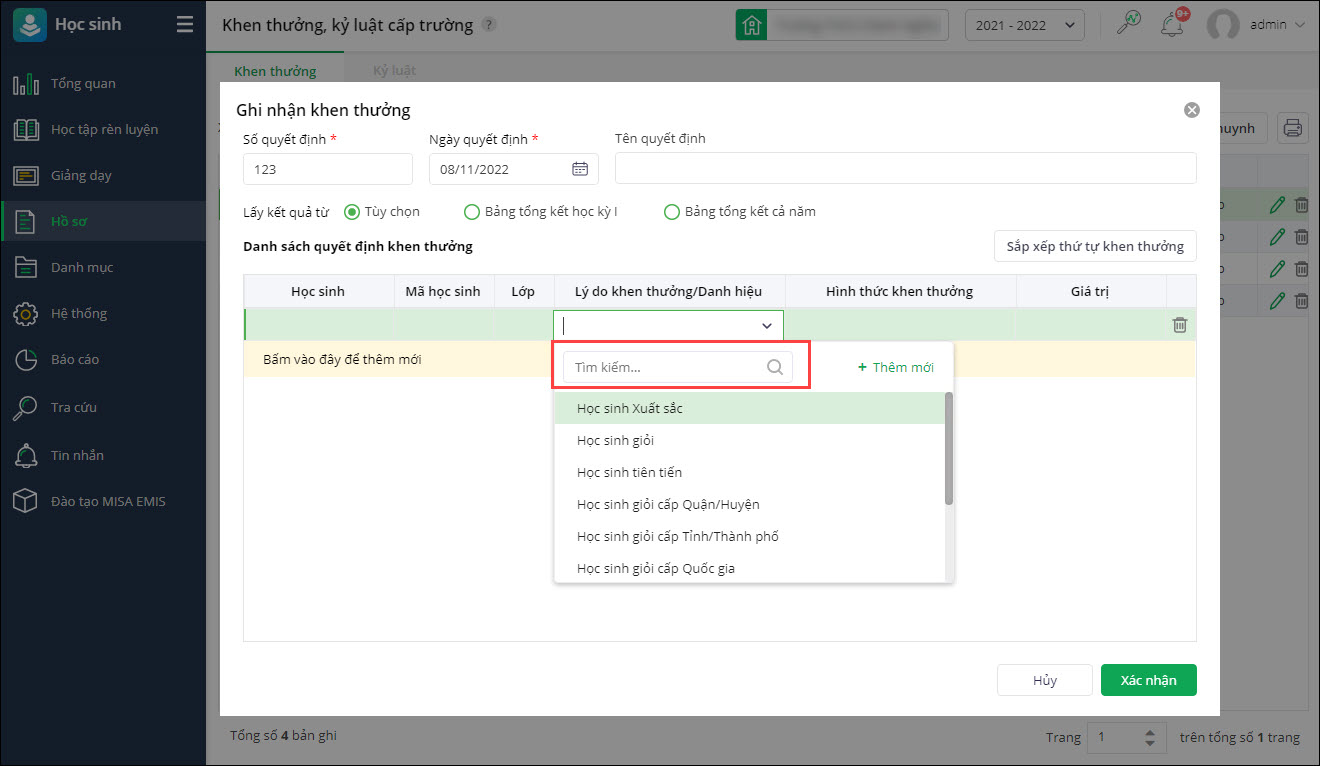Click the Số quyết định input field
This screenshot has width=1320, height=766.
pos(328,169)
